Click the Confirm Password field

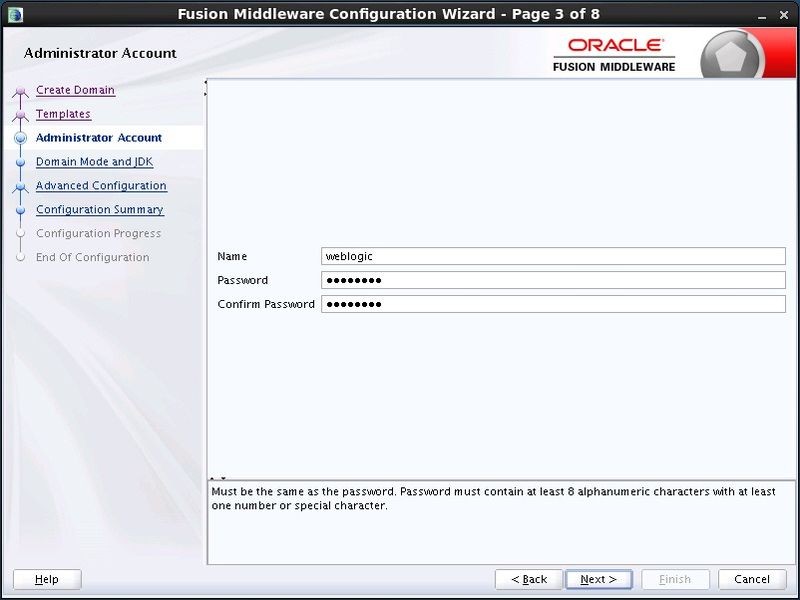click(553, 304)
